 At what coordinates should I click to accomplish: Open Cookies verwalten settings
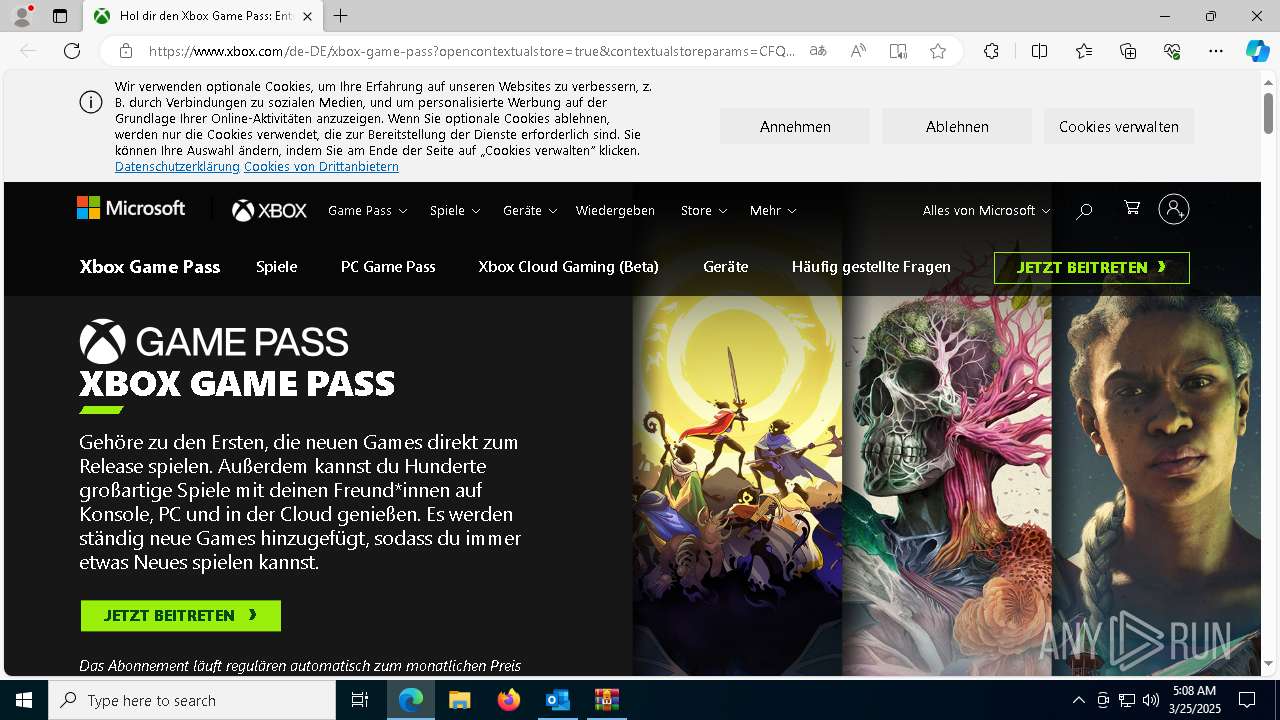(x=1119, y=126)
